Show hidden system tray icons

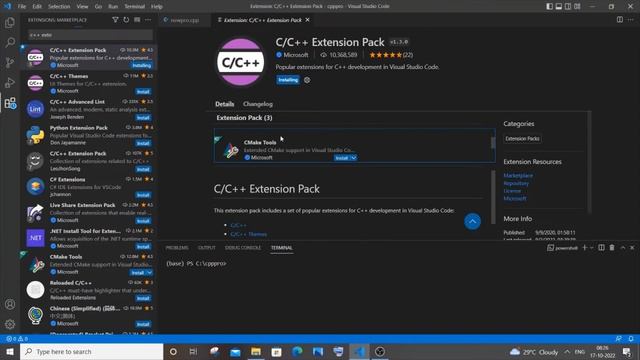[567, 351]
